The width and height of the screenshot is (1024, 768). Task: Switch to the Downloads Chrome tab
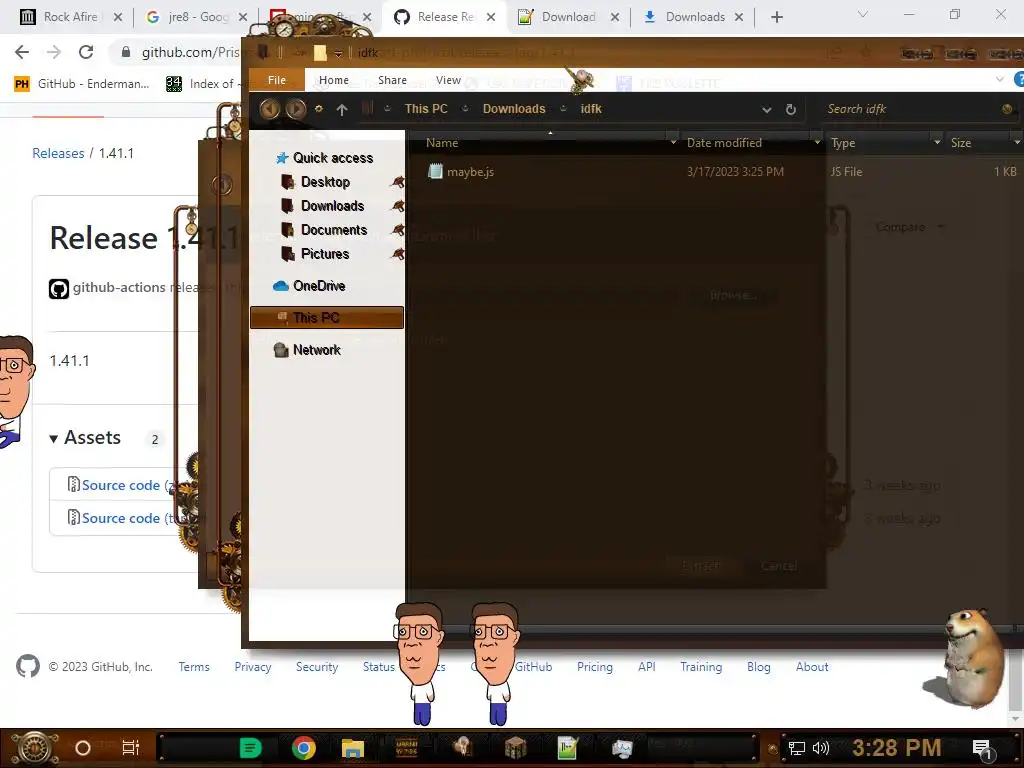click(695, 17)
